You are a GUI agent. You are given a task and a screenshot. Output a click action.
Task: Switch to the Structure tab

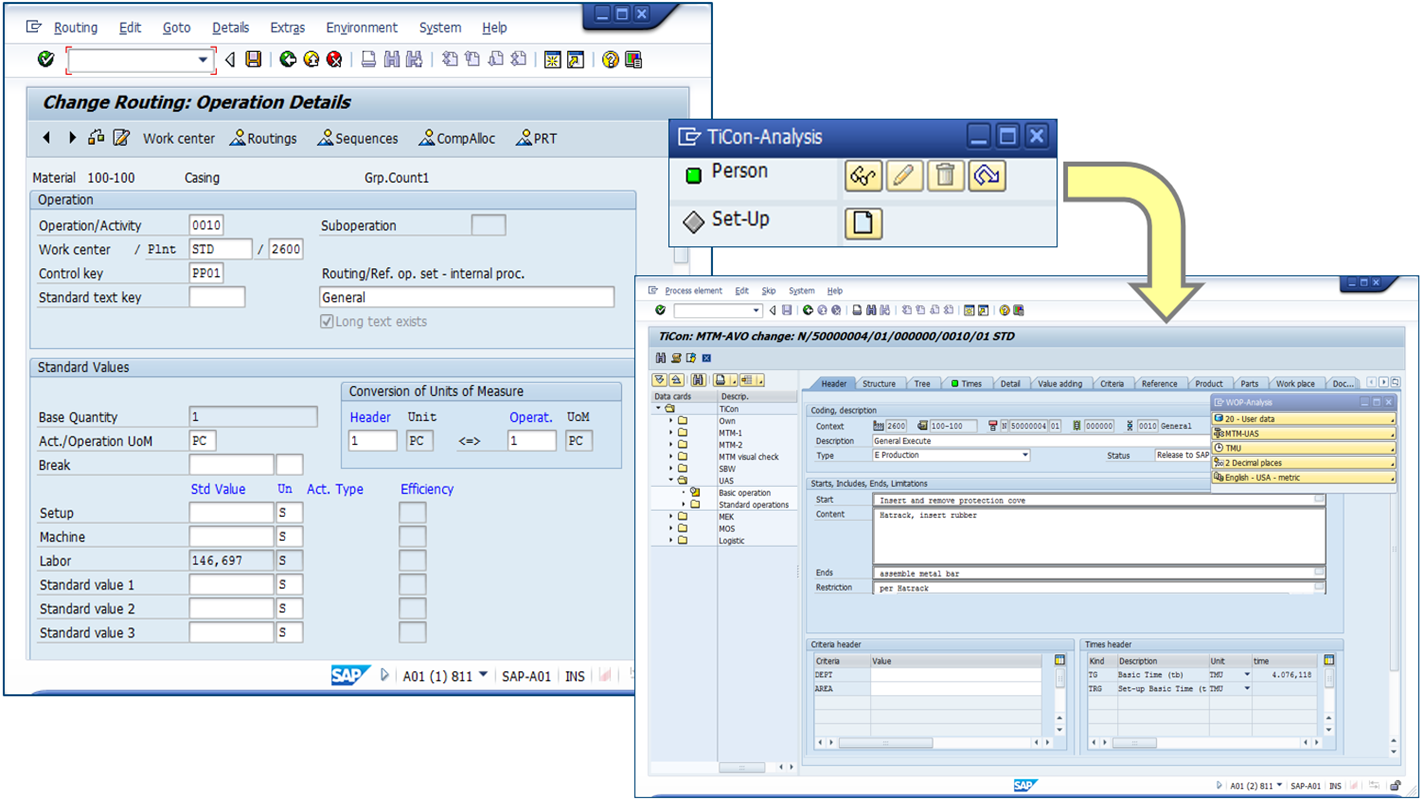[879, 384]
